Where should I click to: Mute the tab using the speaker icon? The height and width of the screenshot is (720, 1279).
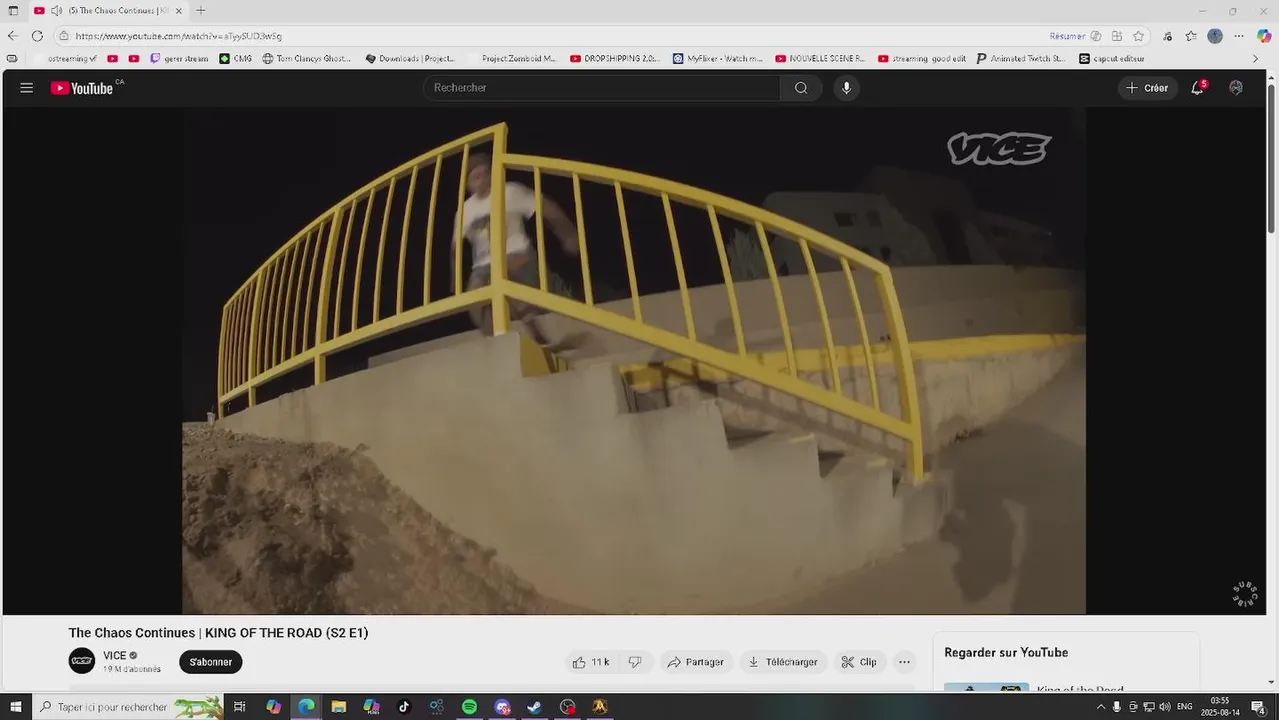pyautogui.click(x=56, y=11)
